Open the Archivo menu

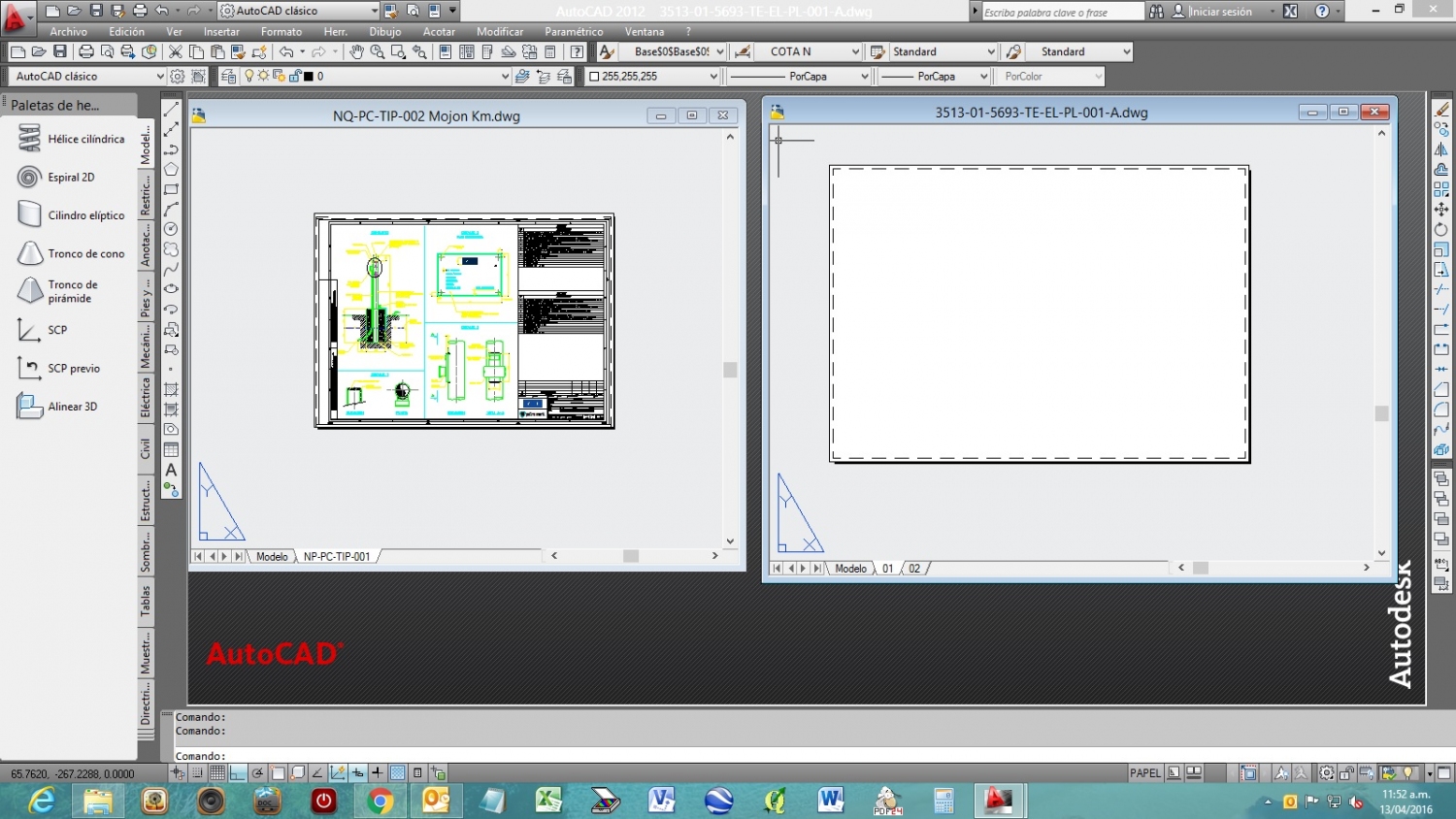point(69,32)
